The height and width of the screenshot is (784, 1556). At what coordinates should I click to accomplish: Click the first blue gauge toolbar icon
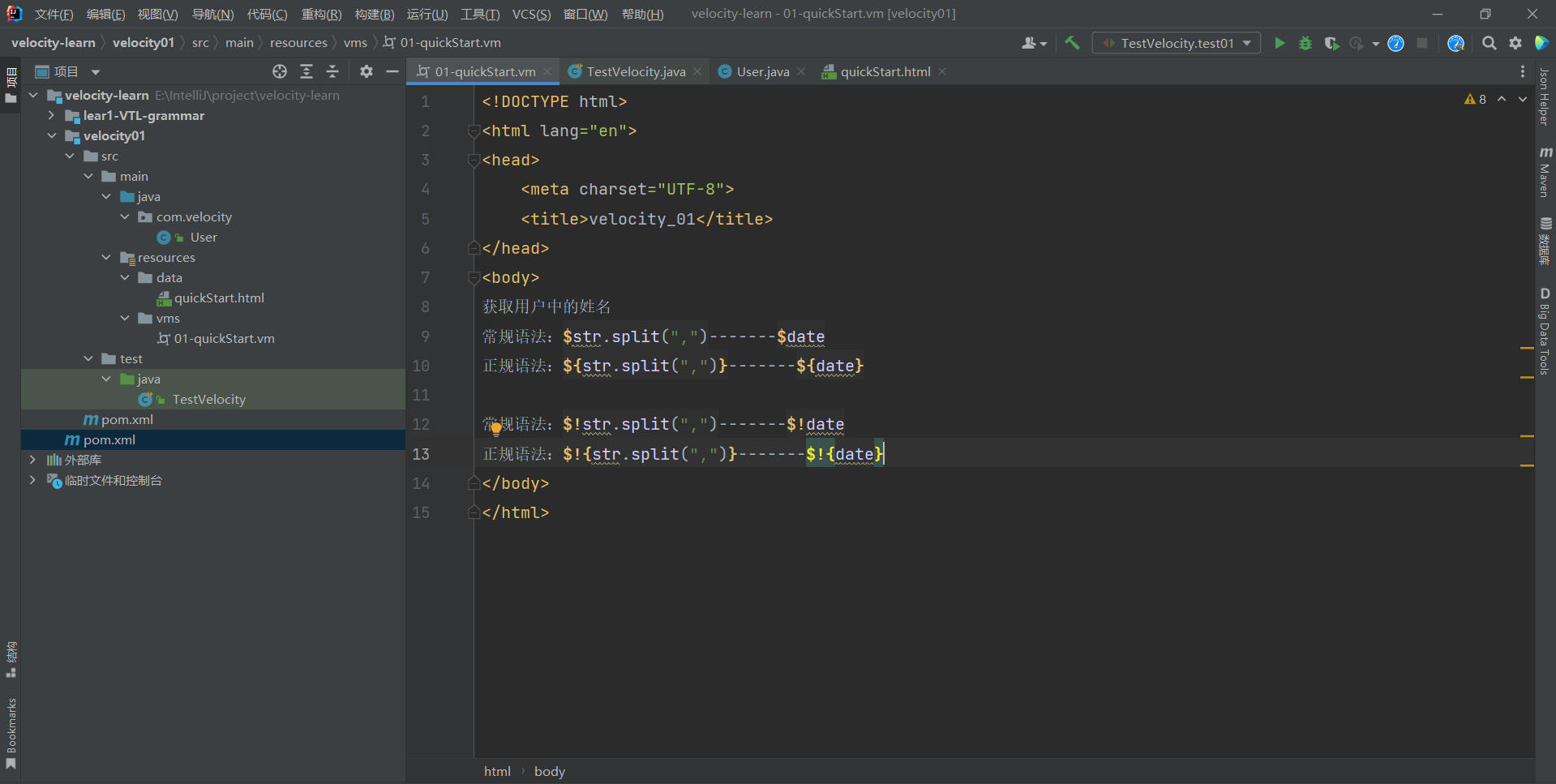click(x=1395, y=43)
